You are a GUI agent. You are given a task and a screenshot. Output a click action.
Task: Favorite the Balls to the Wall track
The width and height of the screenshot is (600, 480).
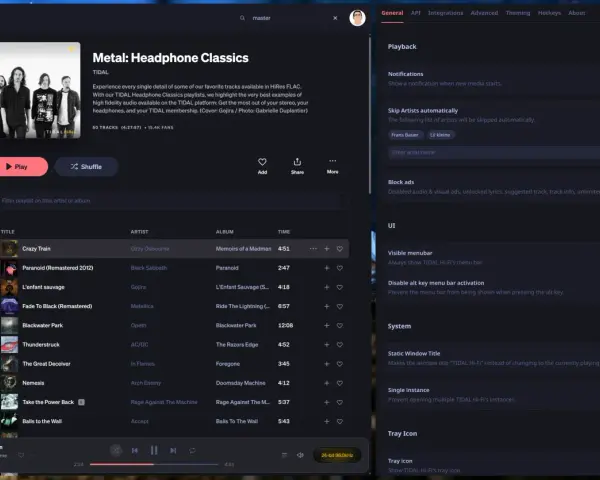[340, 421]
